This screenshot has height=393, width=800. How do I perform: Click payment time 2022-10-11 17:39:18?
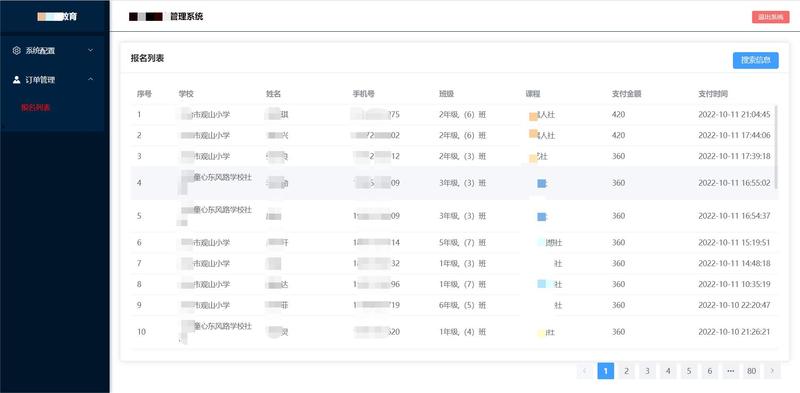click(x=734, y=156)
